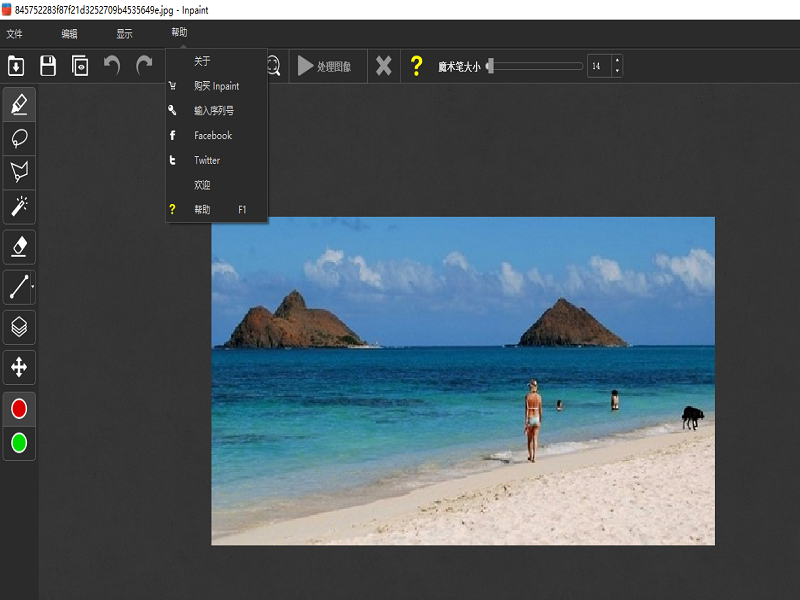Screen dimensions: 800x600
Task: Increase magic pen size with up arrow
Action: pyautogui.click(x=617, y=61)
